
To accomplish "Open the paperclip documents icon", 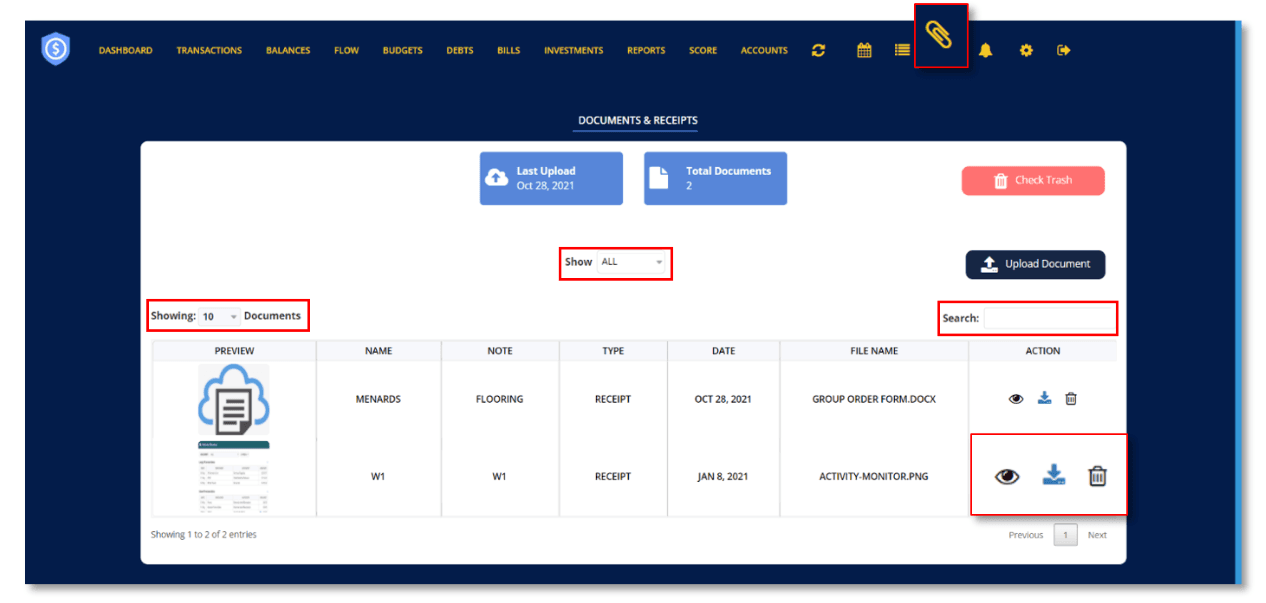I will point(940,36).
